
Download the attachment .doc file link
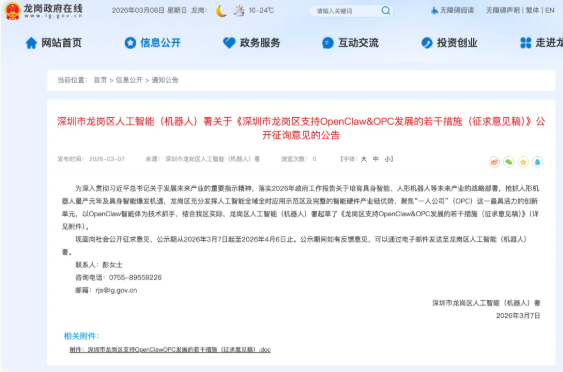[x=170, y=349]
